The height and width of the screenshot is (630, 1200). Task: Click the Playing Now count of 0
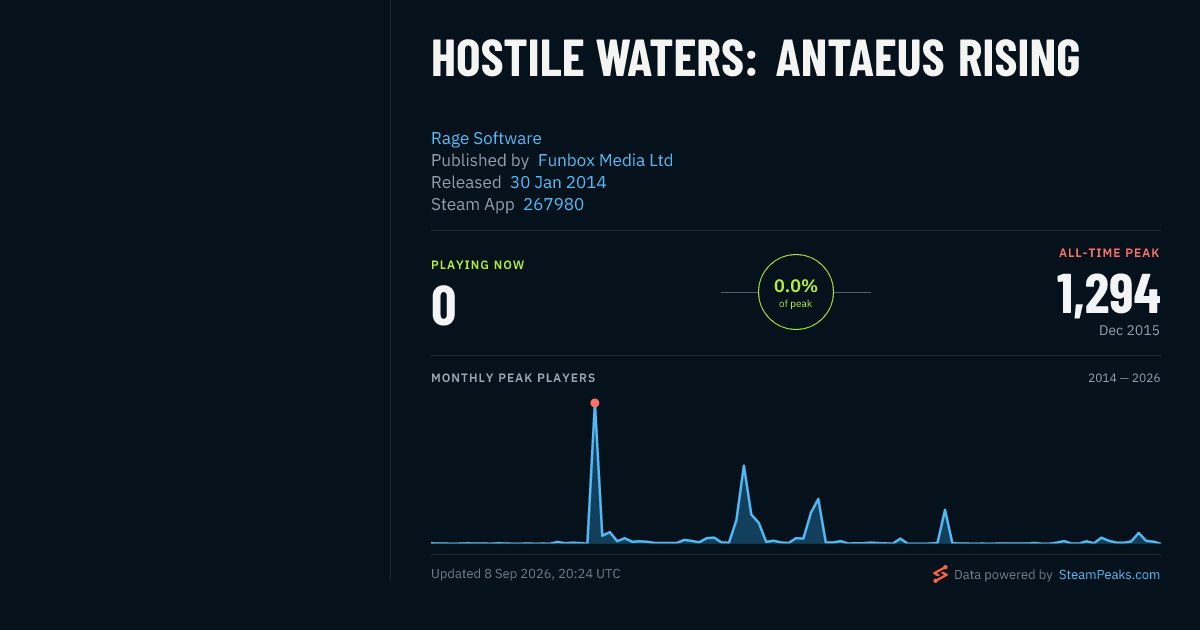pos(443,306)
